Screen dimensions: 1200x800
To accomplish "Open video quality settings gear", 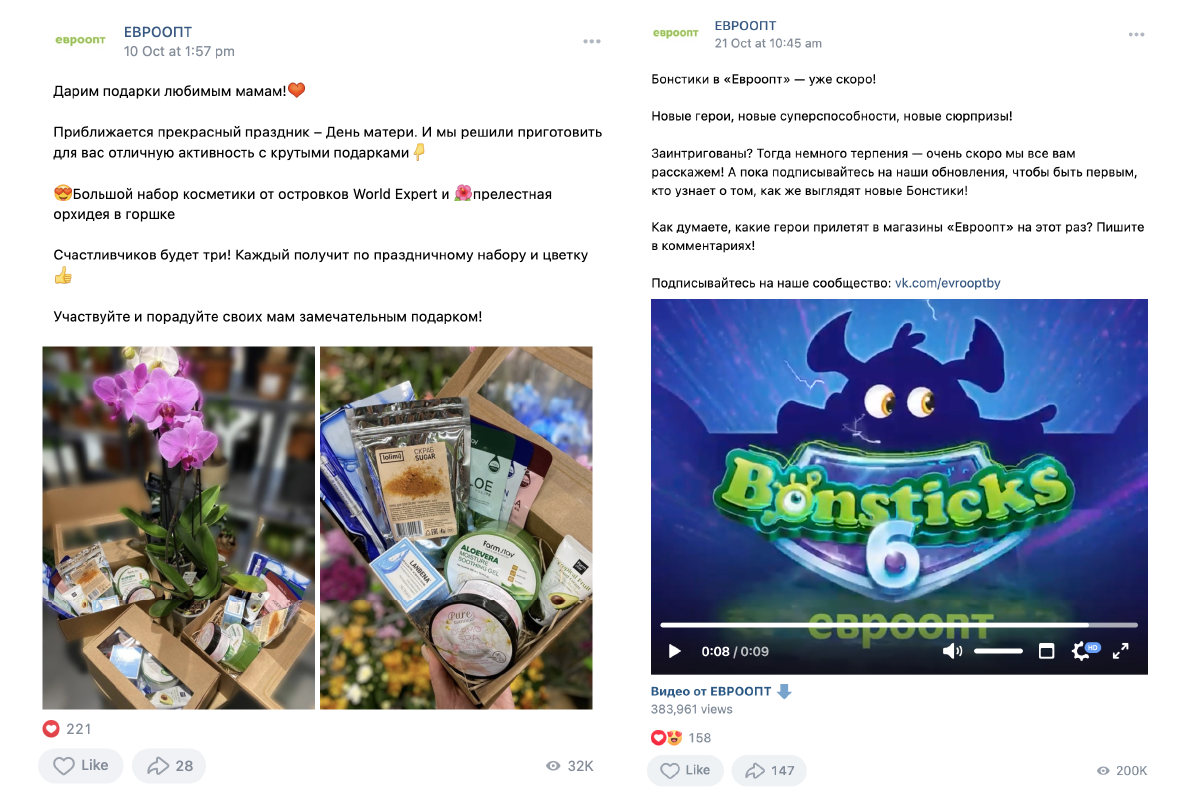I will click(1080, 651).
